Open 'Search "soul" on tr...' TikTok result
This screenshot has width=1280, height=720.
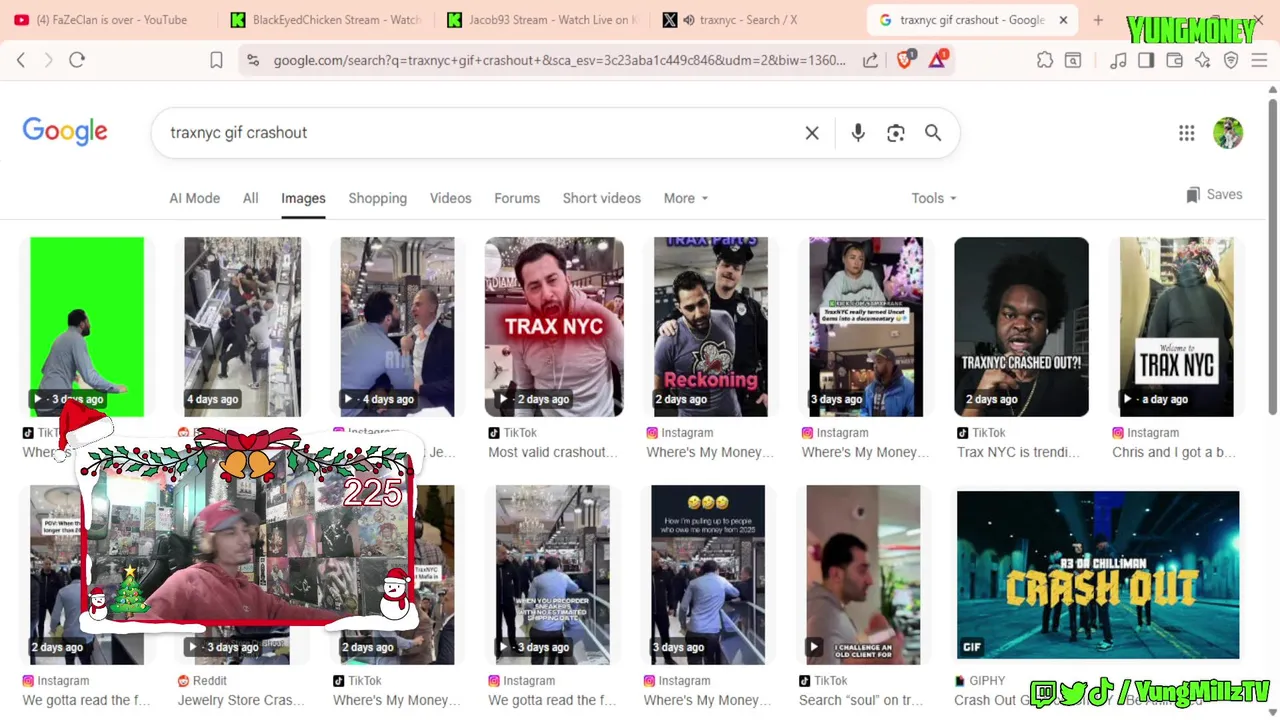861,700
